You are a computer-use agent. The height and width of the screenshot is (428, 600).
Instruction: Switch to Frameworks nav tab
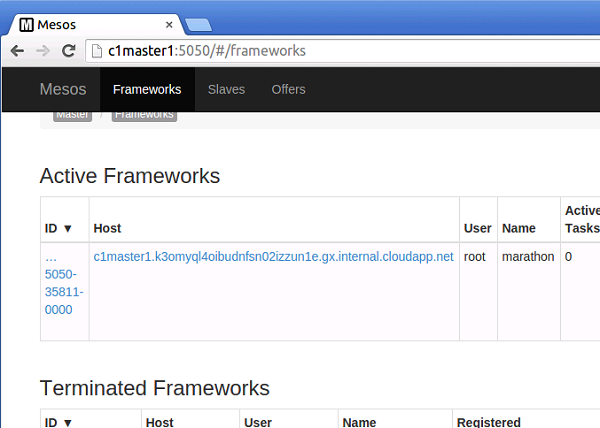point(147,90)
